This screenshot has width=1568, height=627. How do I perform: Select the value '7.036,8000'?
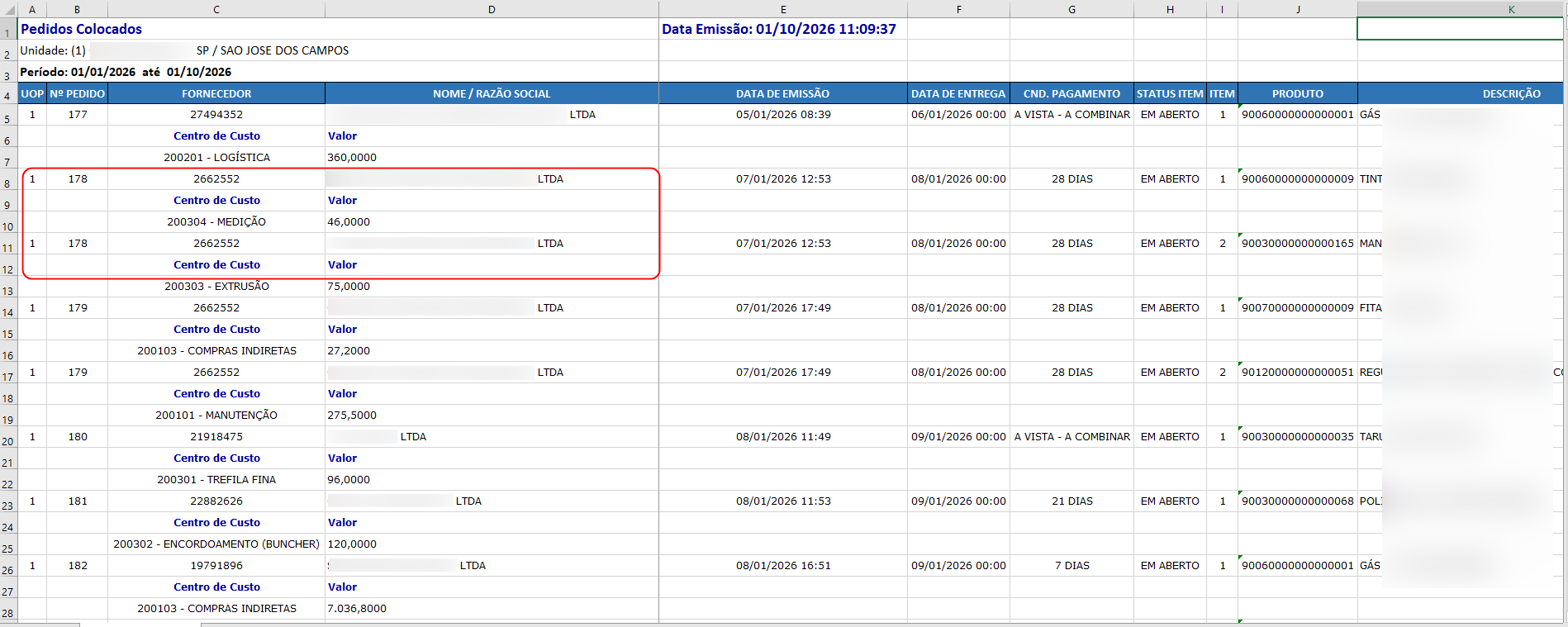pyautogui.click(x=357, y=609)
